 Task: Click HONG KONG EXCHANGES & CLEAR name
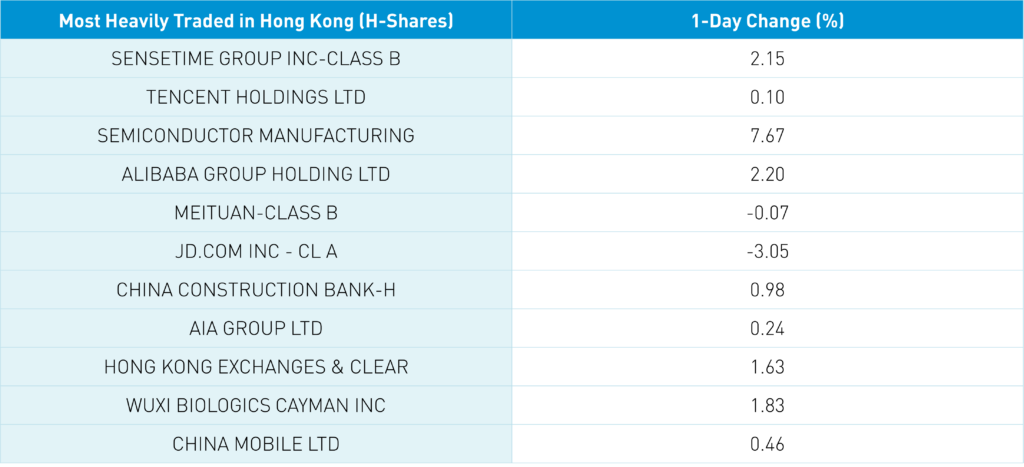tap(256, 367)
